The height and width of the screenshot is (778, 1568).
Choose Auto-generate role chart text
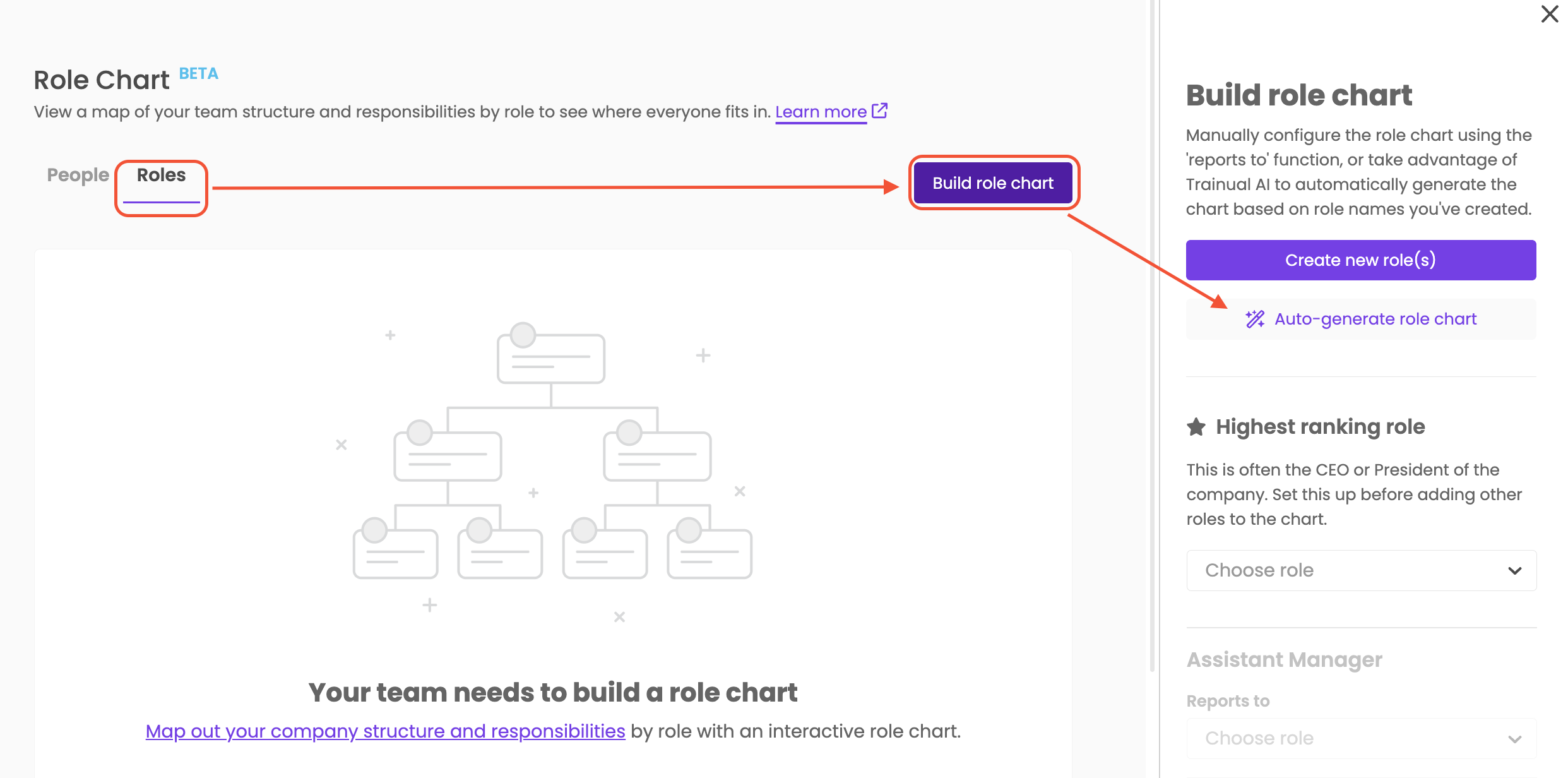[x=1375, y=319]
